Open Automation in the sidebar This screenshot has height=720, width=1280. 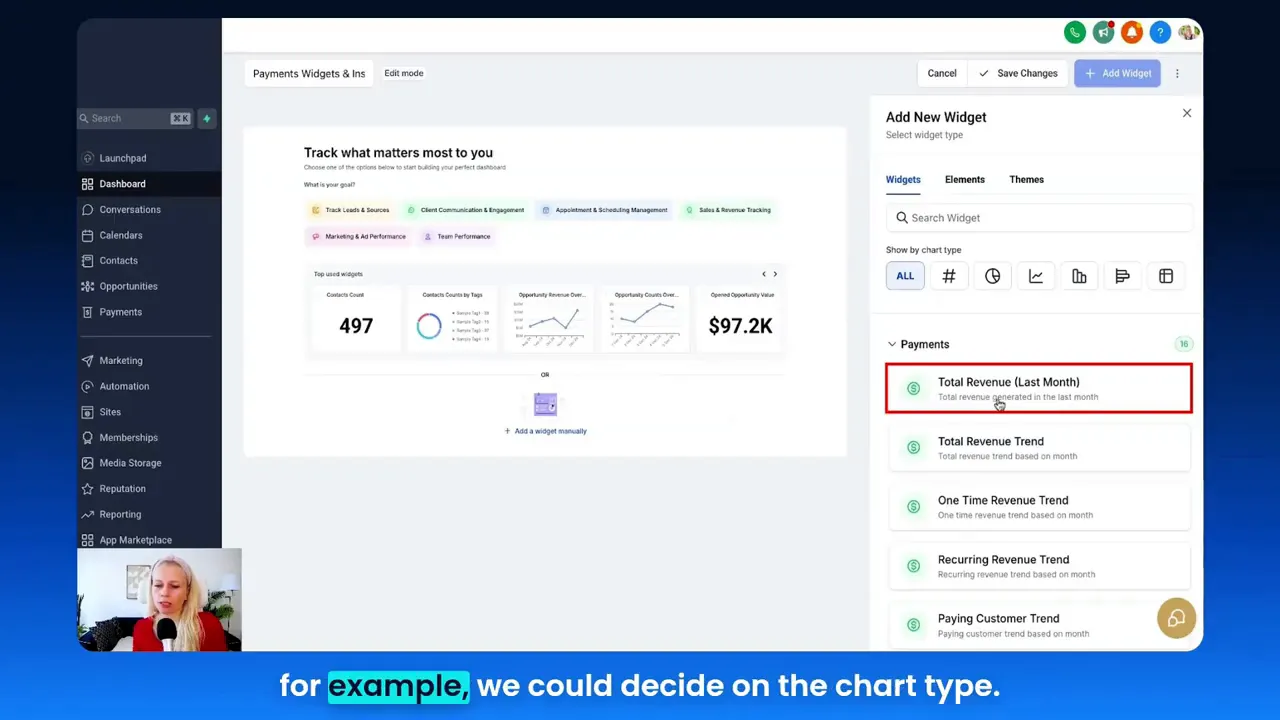click(149, 386)
